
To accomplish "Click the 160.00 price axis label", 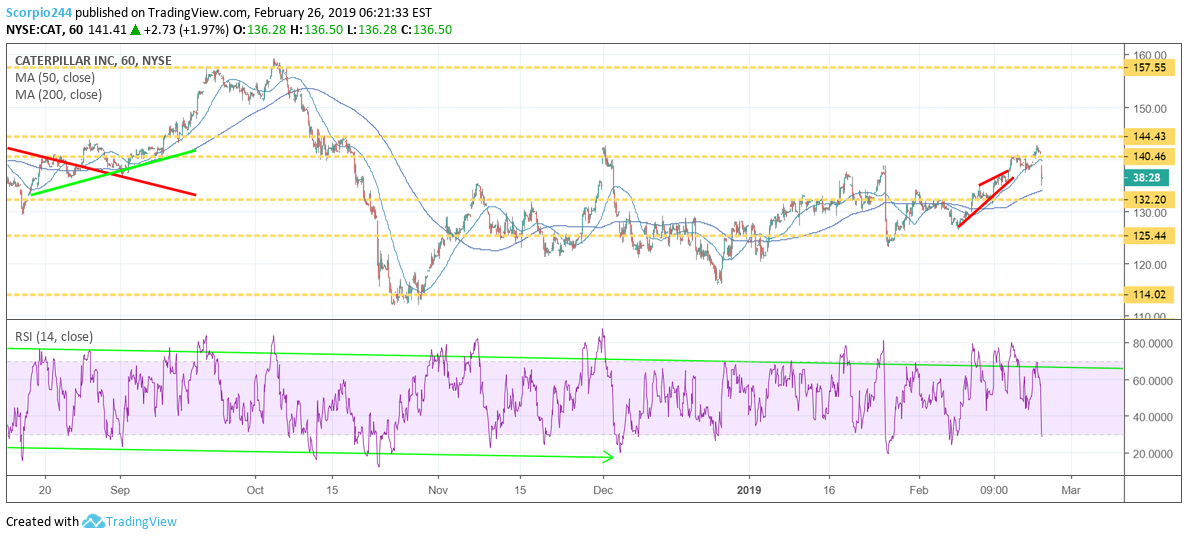I will pos(1152,55).
